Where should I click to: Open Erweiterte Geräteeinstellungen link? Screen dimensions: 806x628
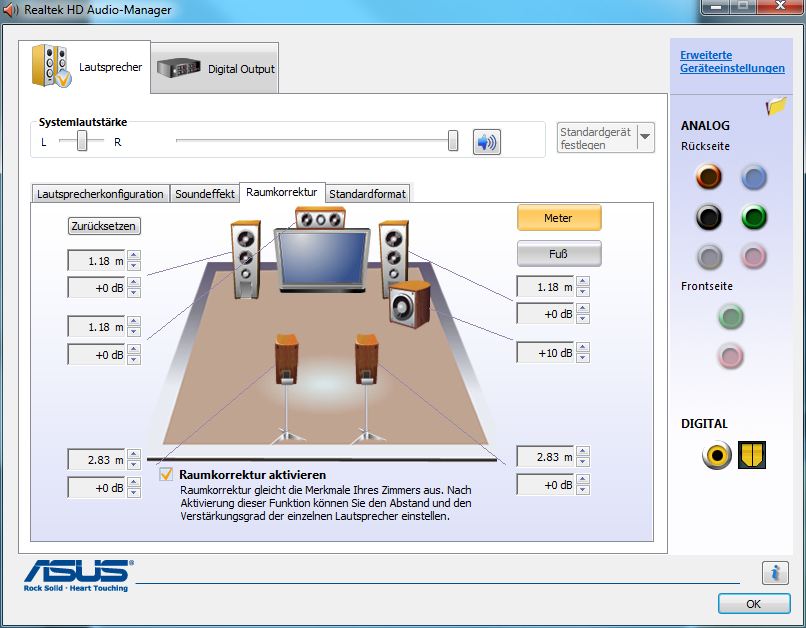coord(732,62)
